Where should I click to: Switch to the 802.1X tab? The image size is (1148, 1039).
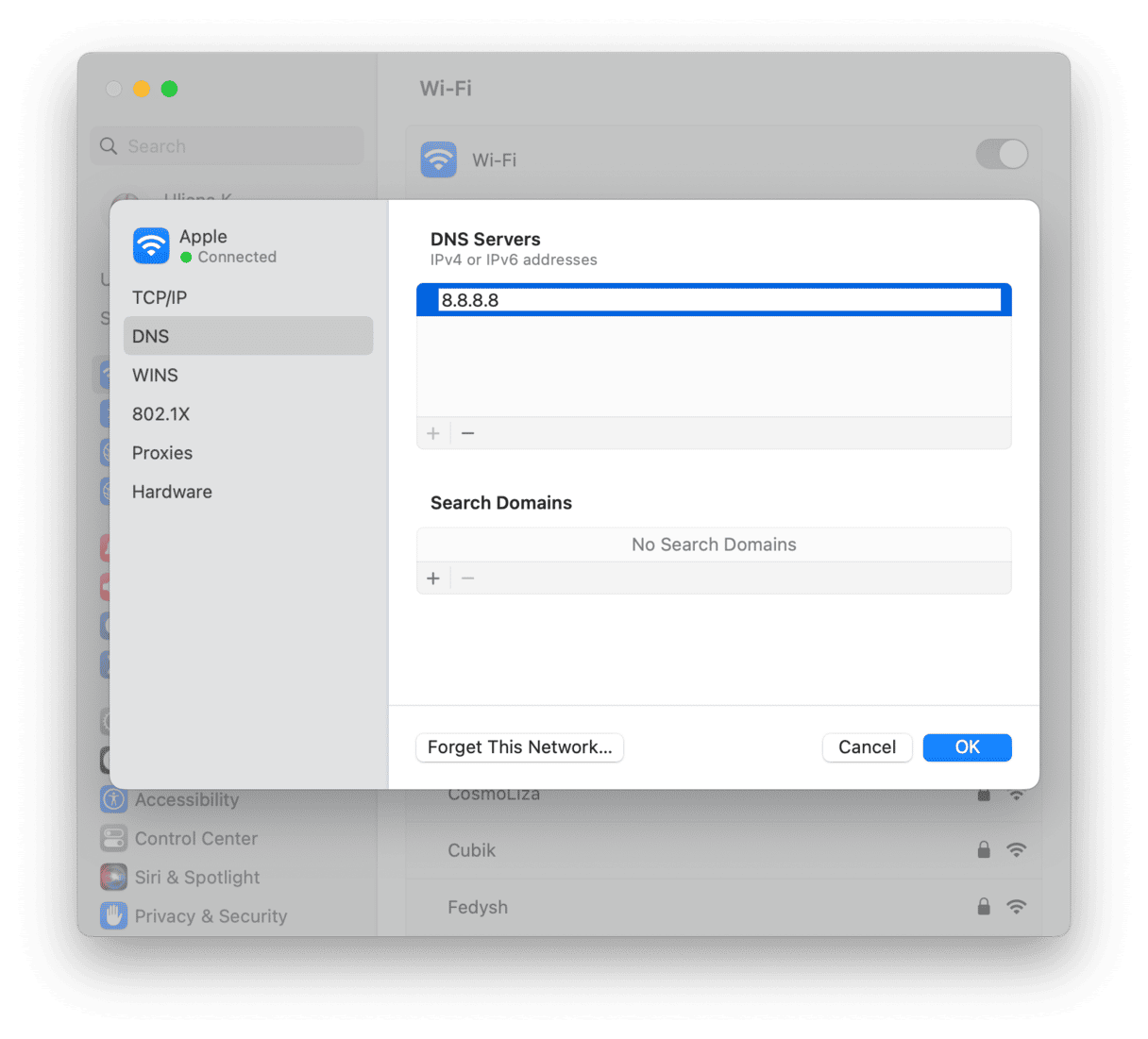(248, 413)
